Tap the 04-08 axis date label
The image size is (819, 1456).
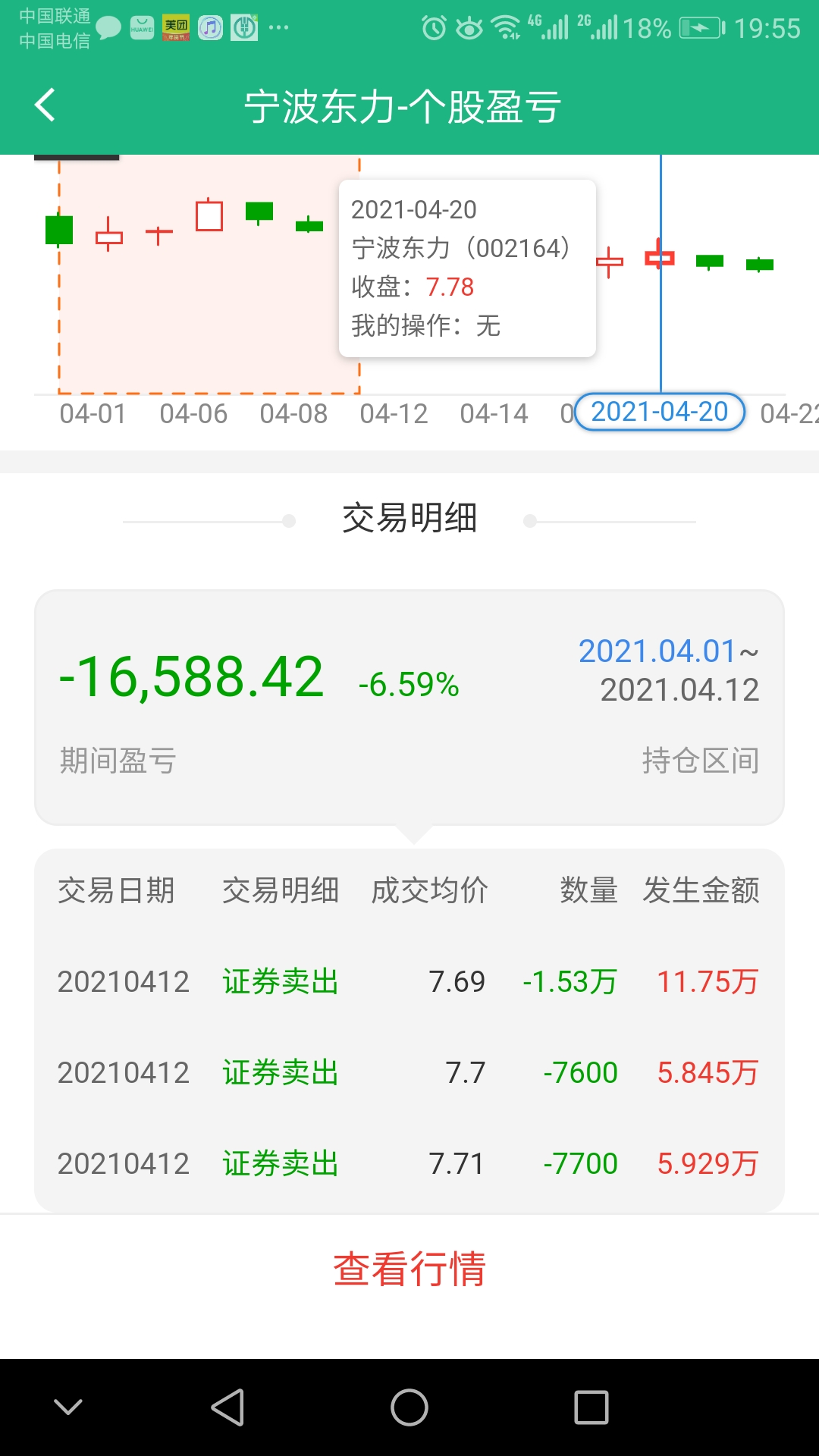click(x=293, y=414)
